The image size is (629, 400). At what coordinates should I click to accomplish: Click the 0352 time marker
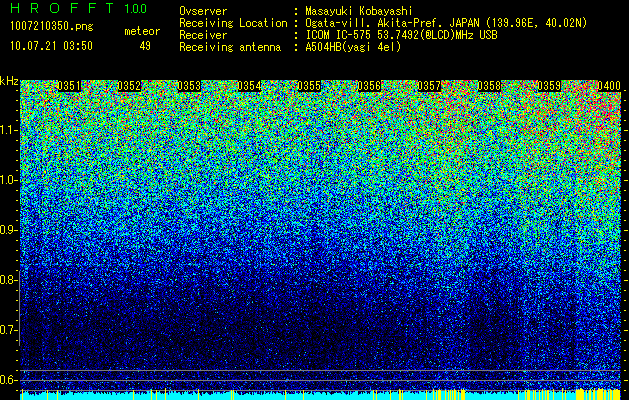pos(129,86)
